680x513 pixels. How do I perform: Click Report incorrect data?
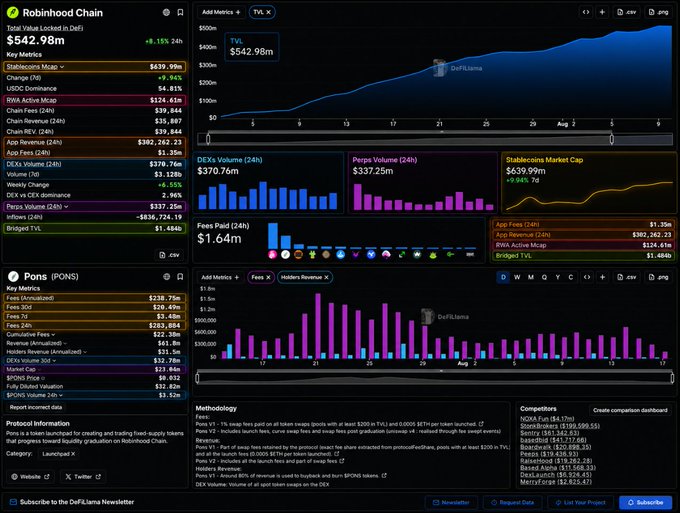[36, 408]
